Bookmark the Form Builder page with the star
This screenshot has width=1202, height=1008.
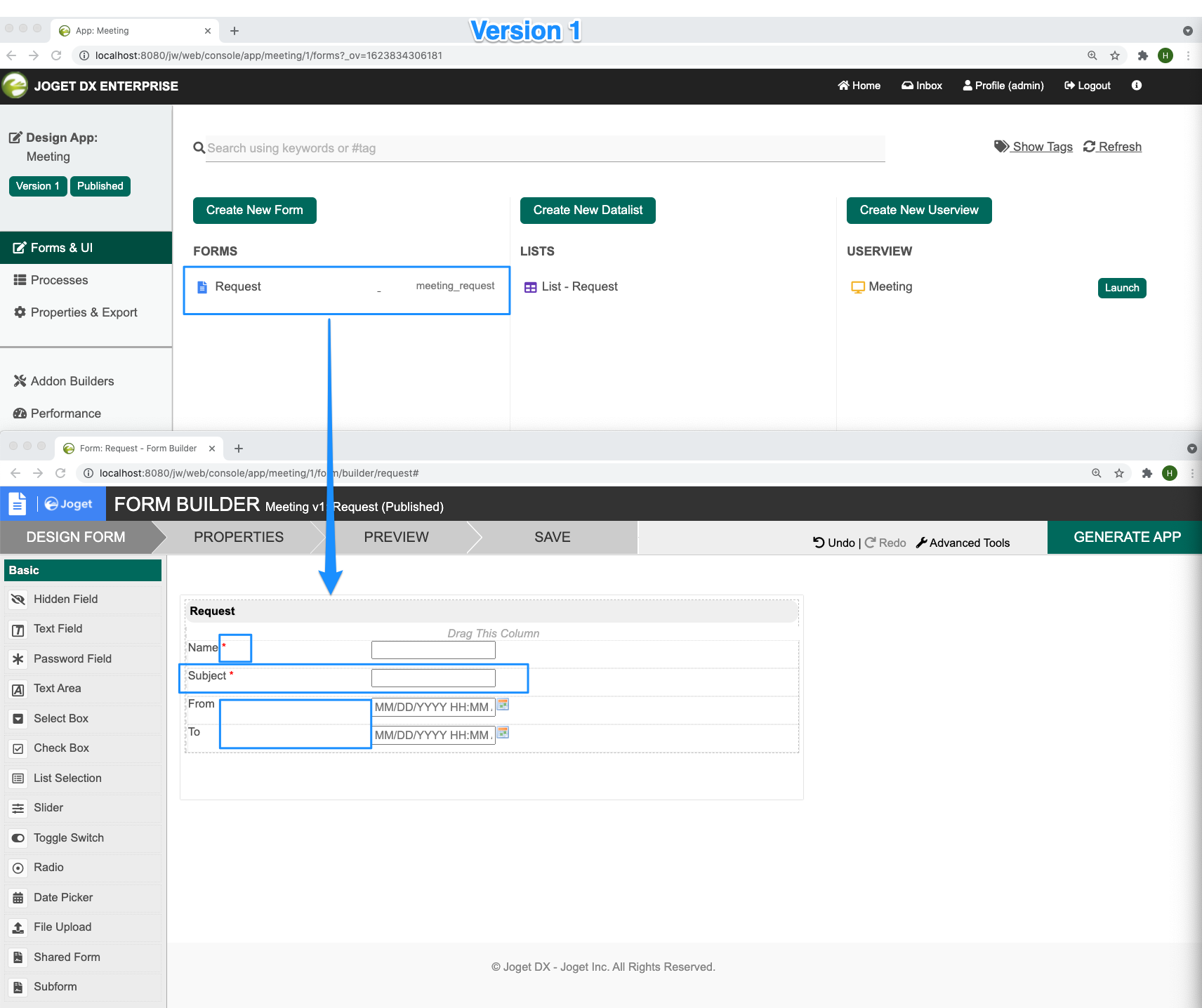[1119, 473]
